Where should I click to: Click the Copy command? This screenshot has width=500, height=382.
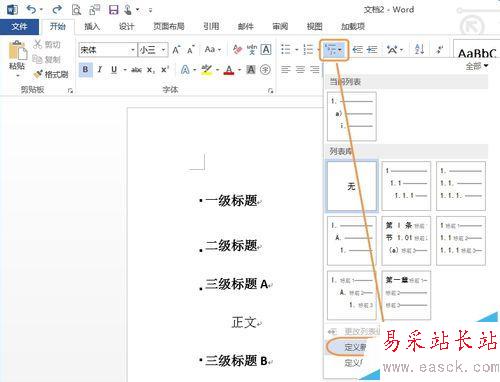click(x=47, y=59)
